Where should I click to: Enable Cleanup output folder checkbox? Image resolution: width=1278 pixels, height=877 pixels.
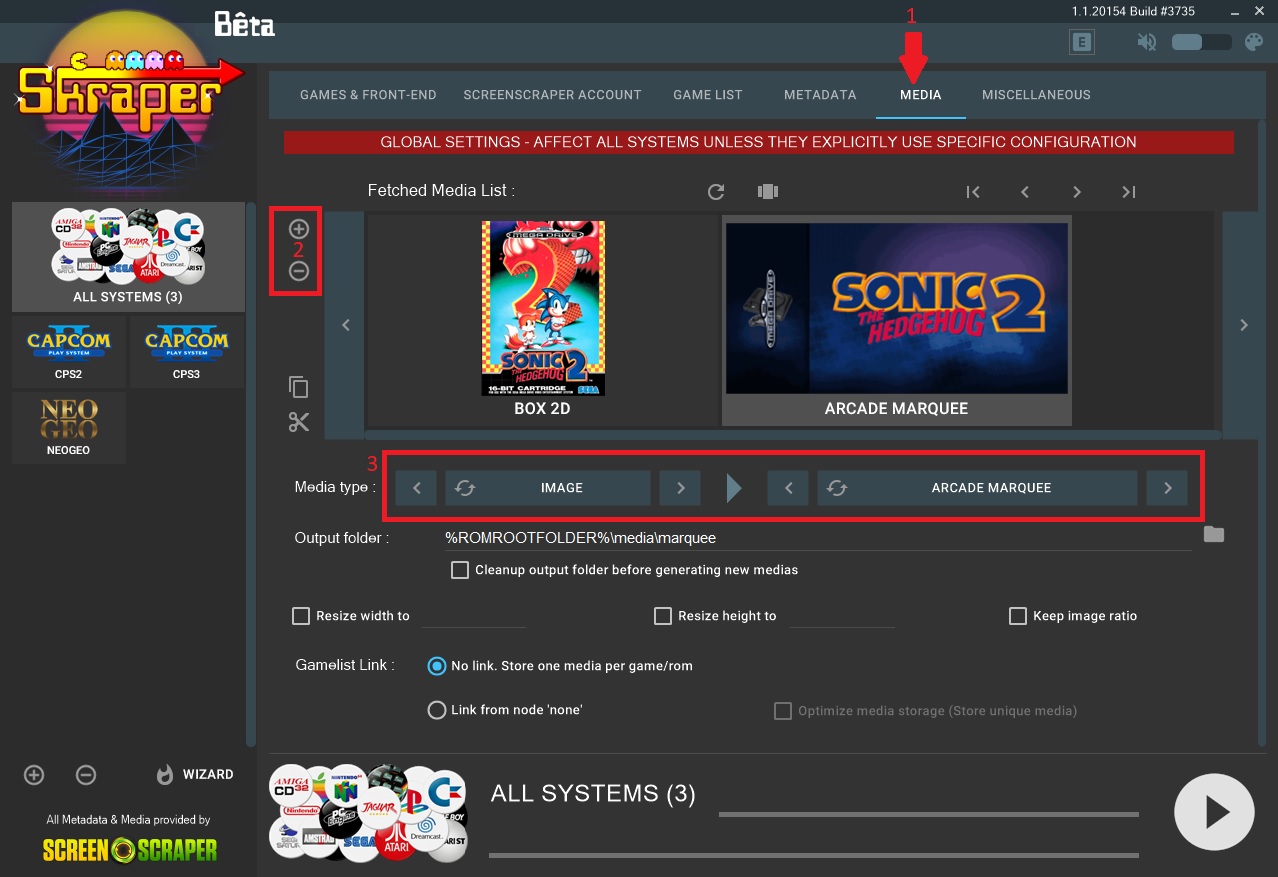[x=460, y=570]
